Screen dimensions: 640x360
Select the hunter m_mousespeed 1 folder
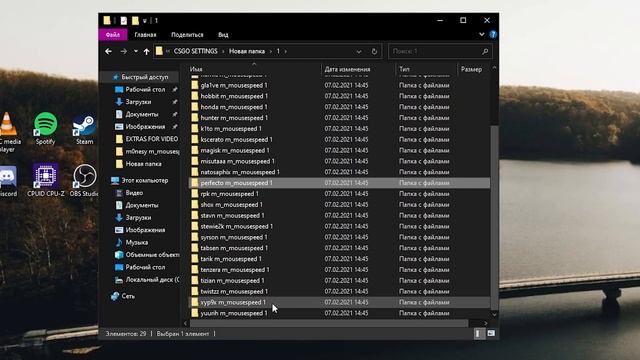(x=234, y=118)
